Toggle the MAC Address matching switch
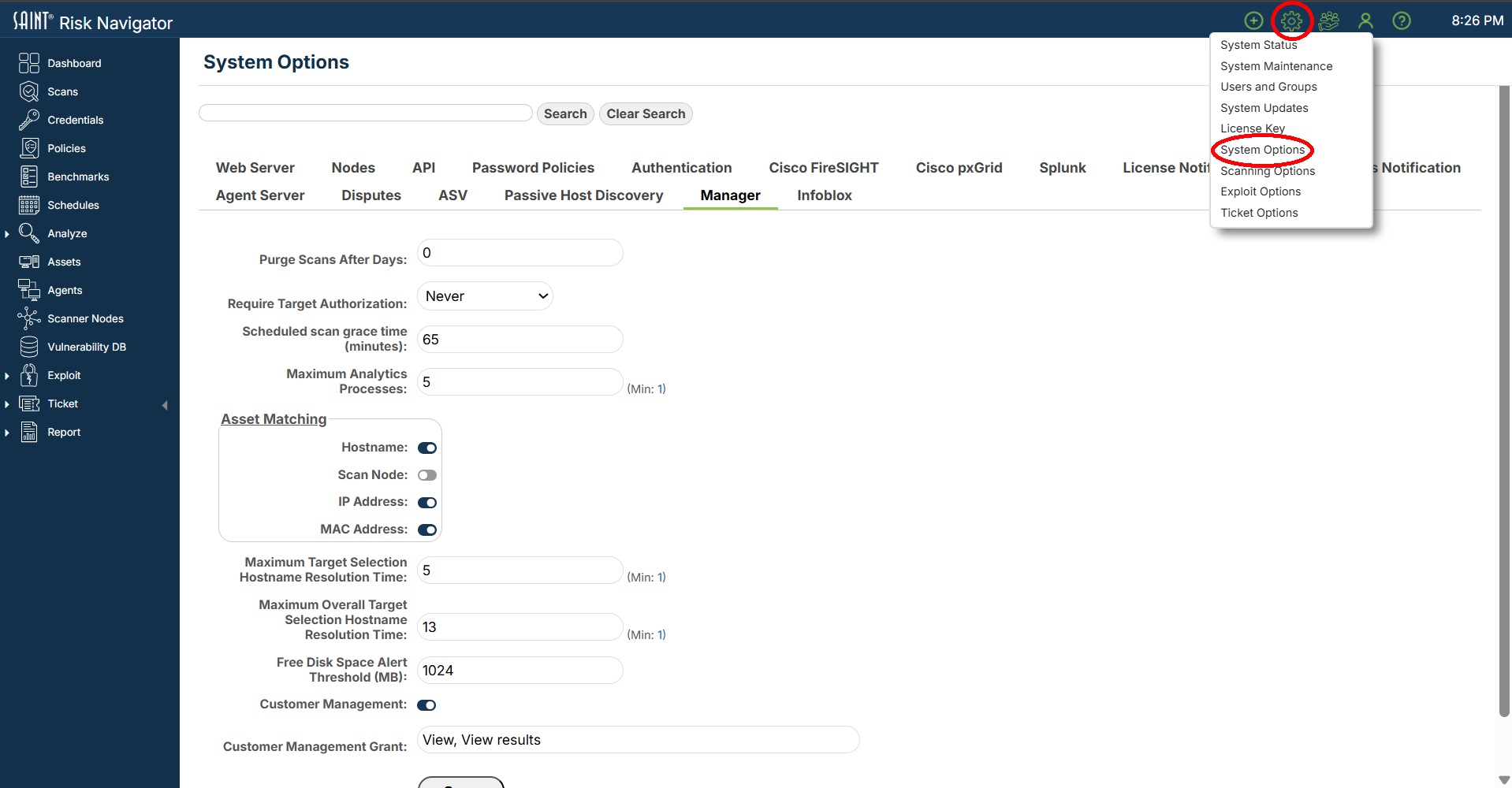1512x788 pixels. coord(427,530)
